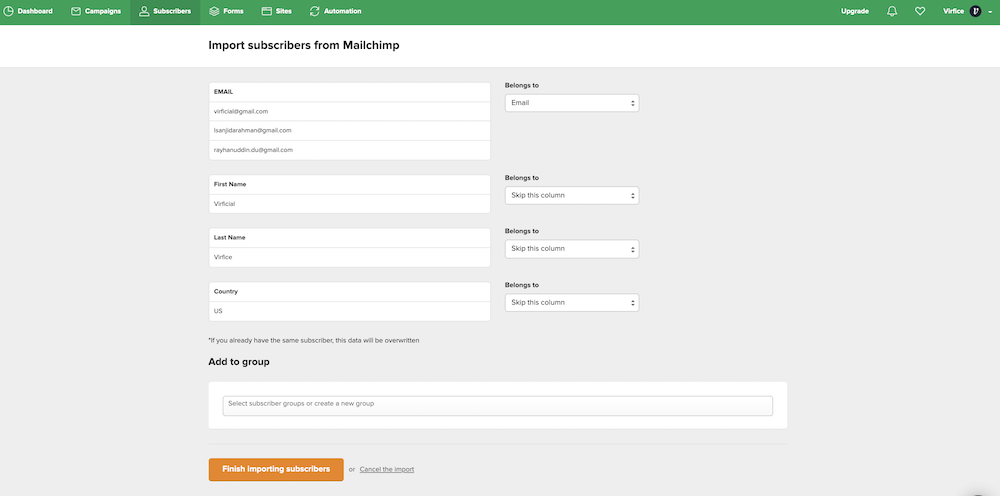Click the Sites window icon

click(267, 11)
